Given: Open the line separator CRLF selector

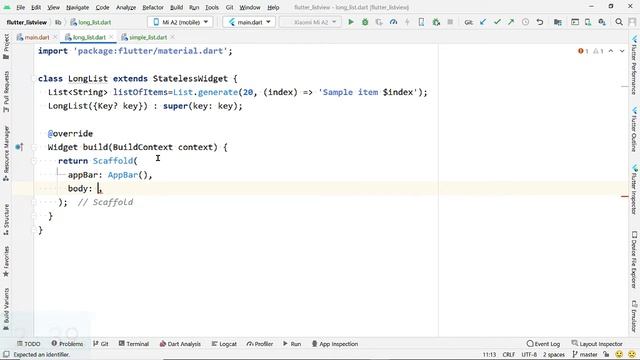Looking at the screenshot, I should [x=509, y=354].
